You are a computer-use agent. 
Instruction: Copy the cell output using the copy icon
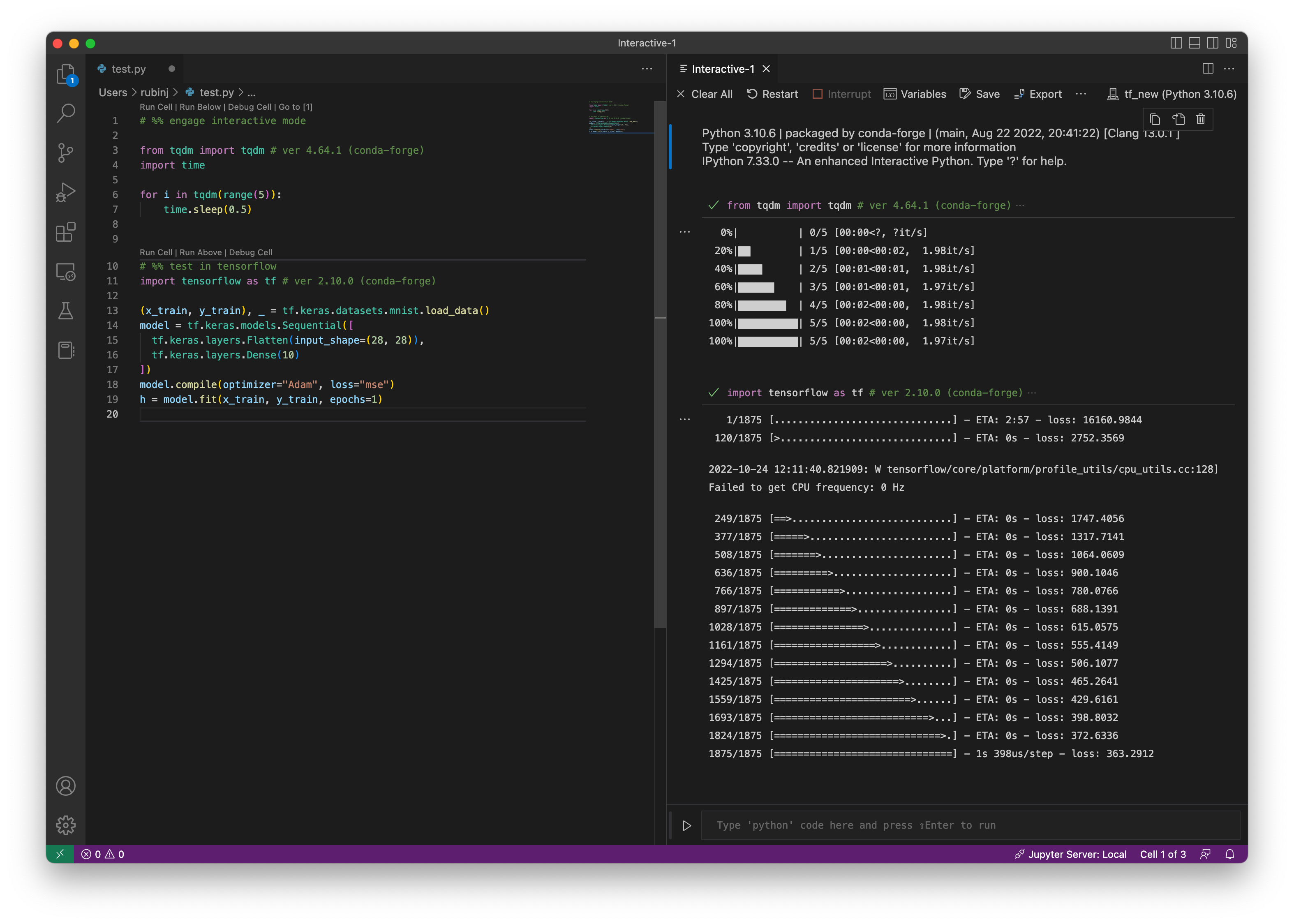click(1155, 119)
